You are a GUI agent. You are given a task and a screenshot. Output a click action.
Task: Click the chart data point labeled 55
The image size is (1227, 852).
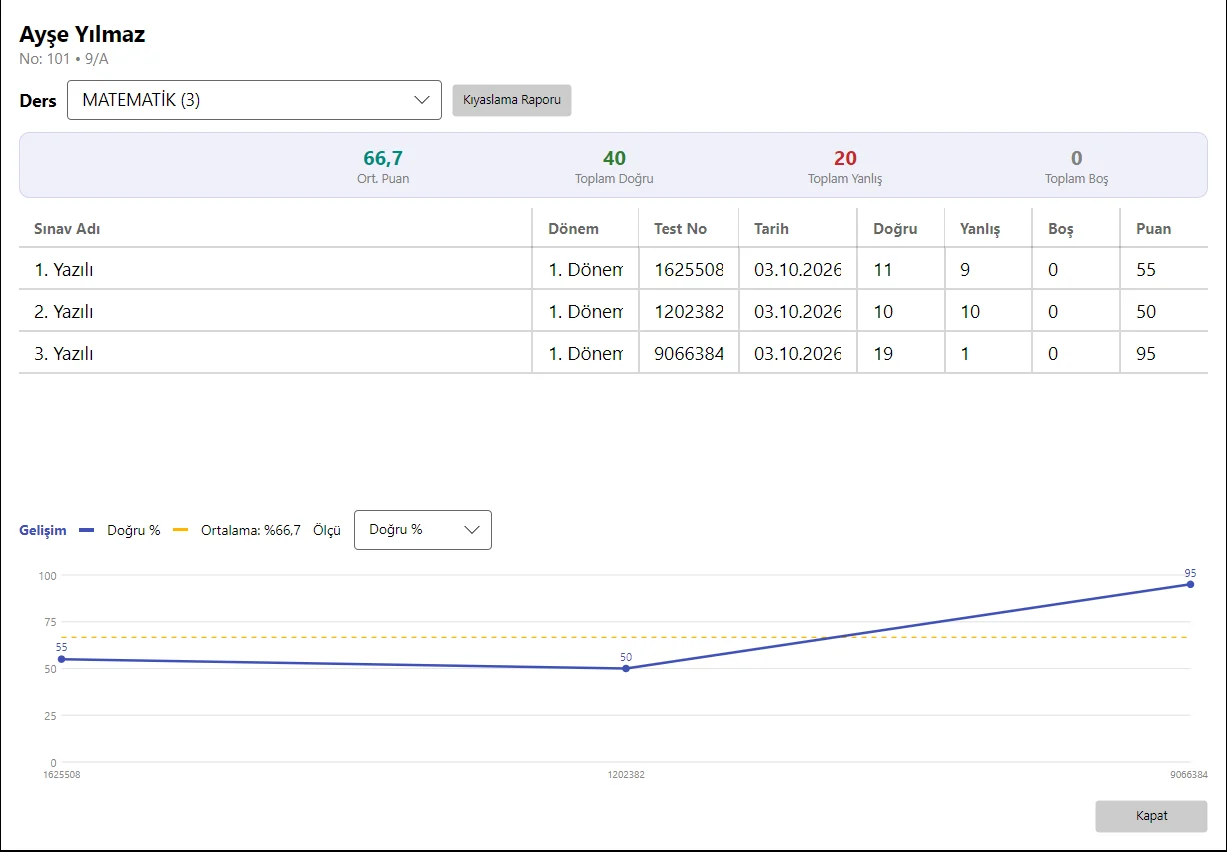click(x=62, y=659)
